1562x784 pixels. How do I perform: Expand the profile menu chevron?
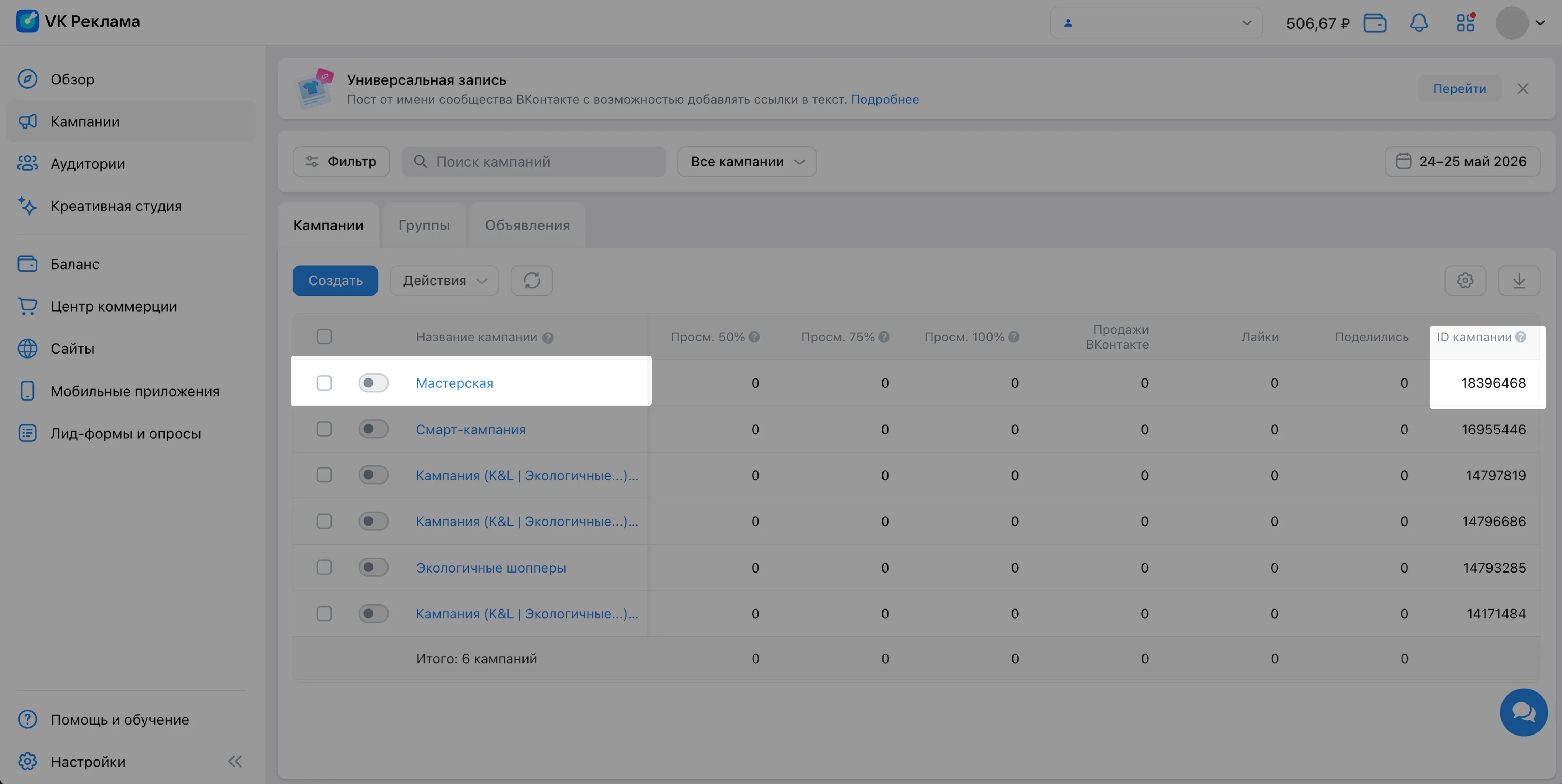coord(1540,23)
